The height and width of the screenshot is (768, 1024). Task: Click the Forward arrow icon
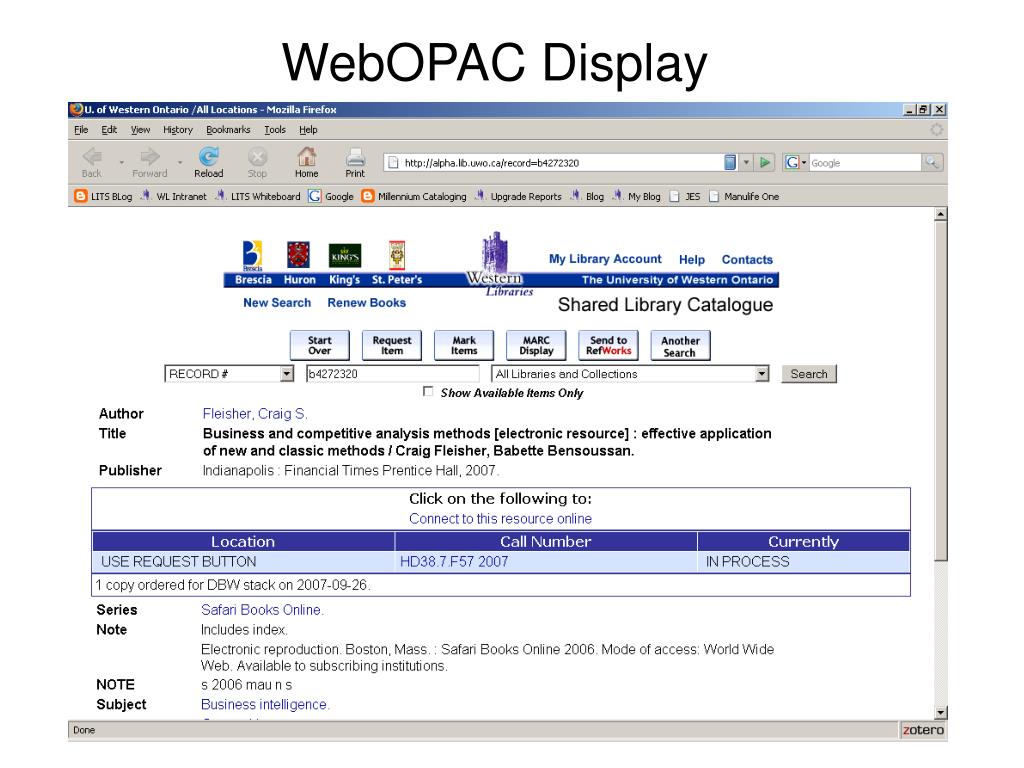(x=150, y=157)
